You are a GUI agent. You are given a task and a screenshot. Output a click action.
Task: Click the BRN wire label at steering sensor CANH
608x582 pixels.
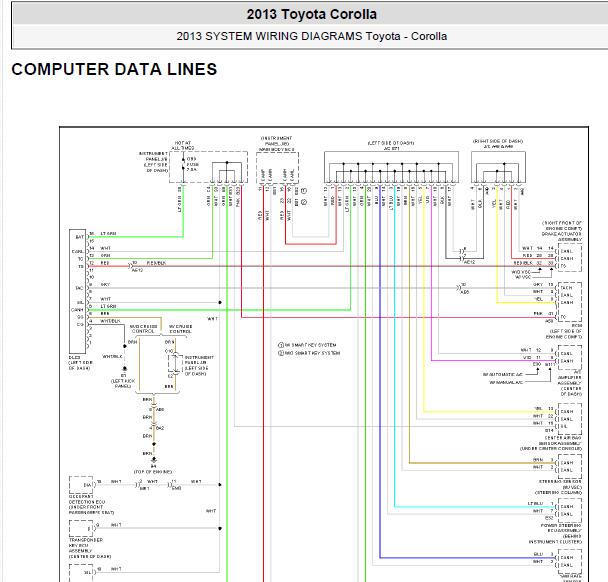538,459
